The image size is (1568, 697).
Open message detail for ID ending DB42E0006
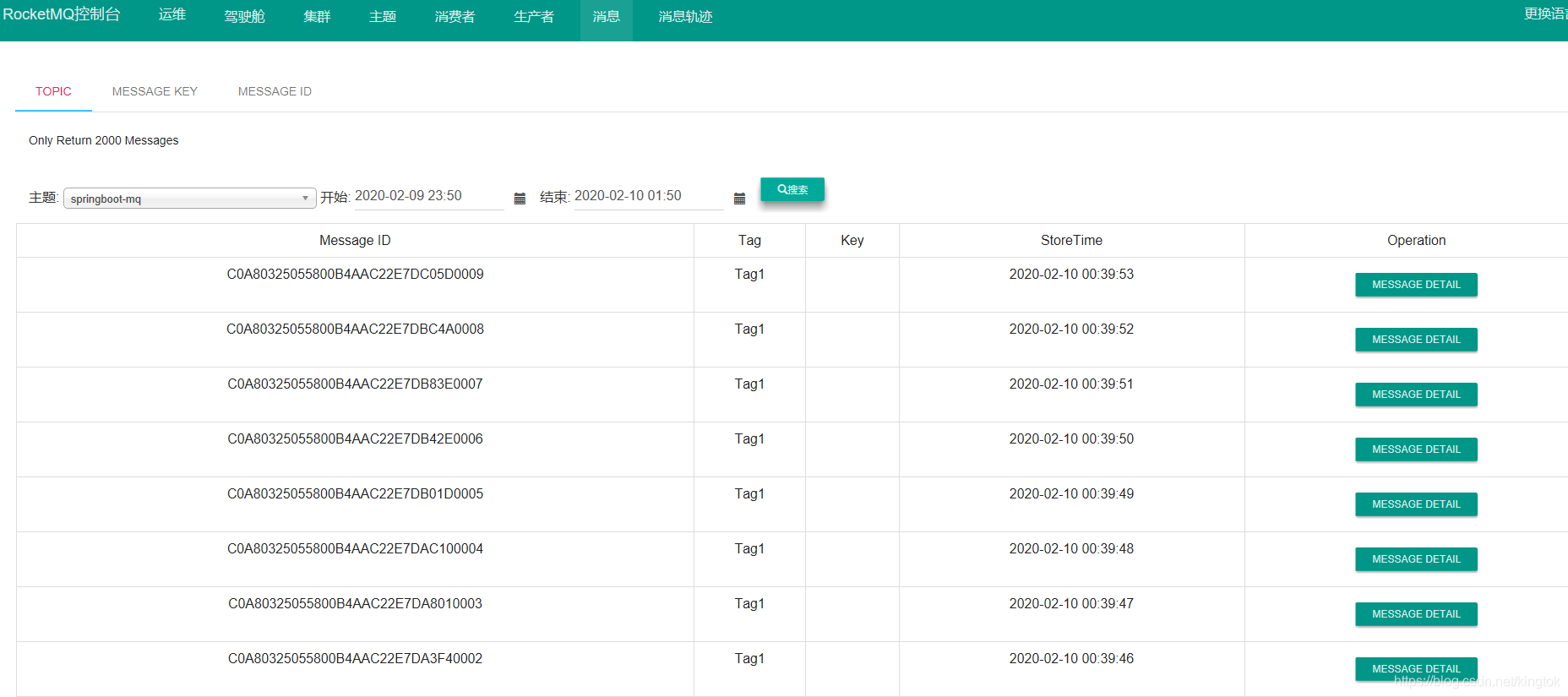(1416, 449)
